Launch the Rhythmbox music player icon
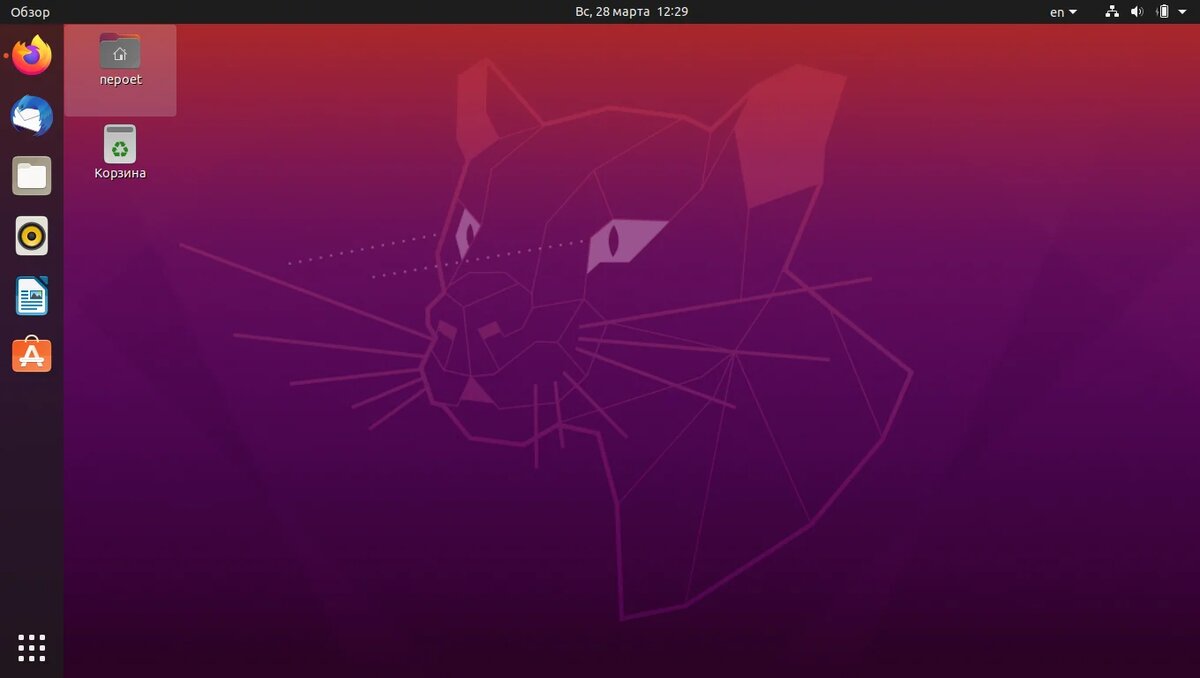The width and height of the screenshot is (1200, 678). 31,236
